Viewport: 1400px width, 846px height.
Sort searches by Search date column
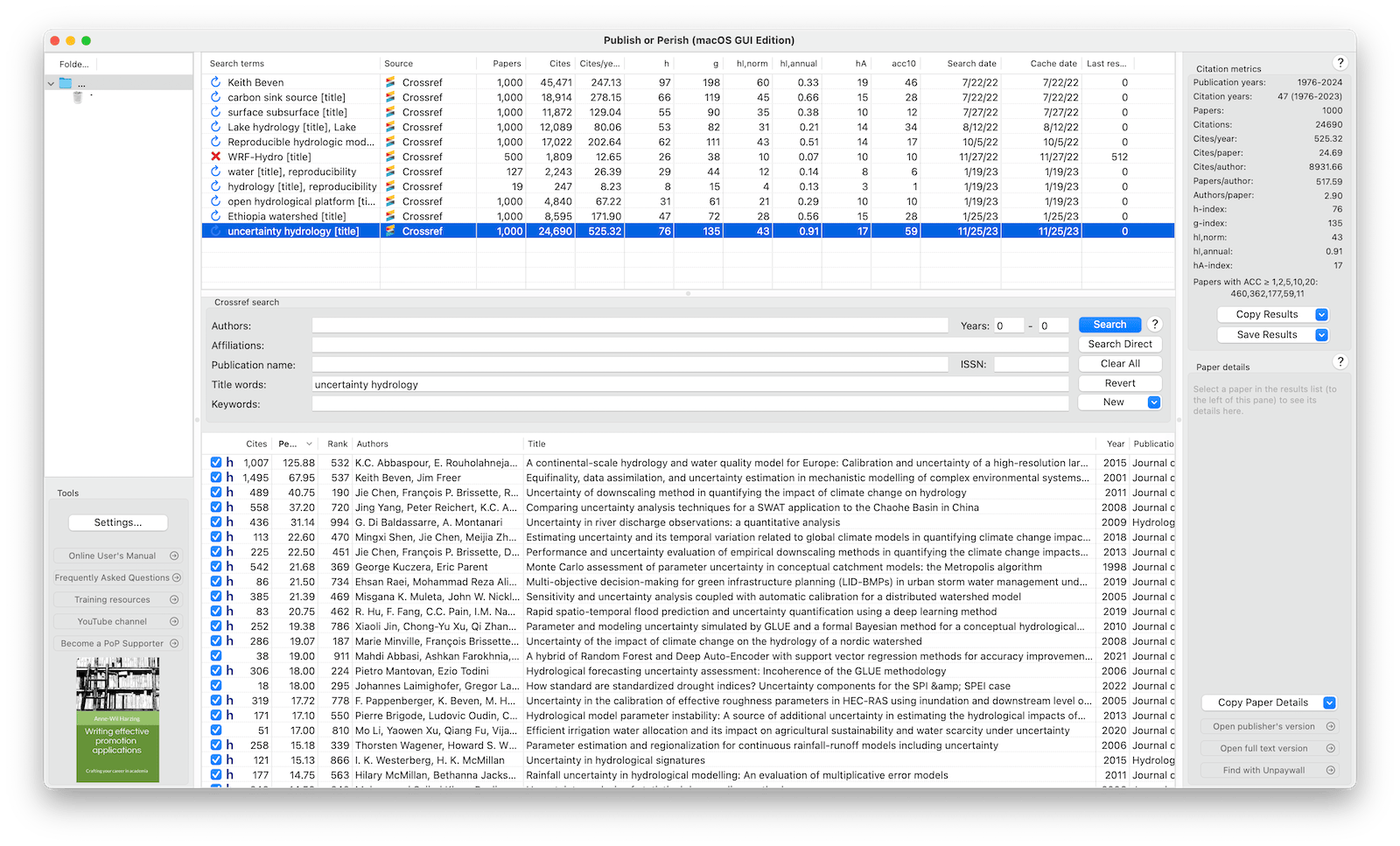click(971, 63)
